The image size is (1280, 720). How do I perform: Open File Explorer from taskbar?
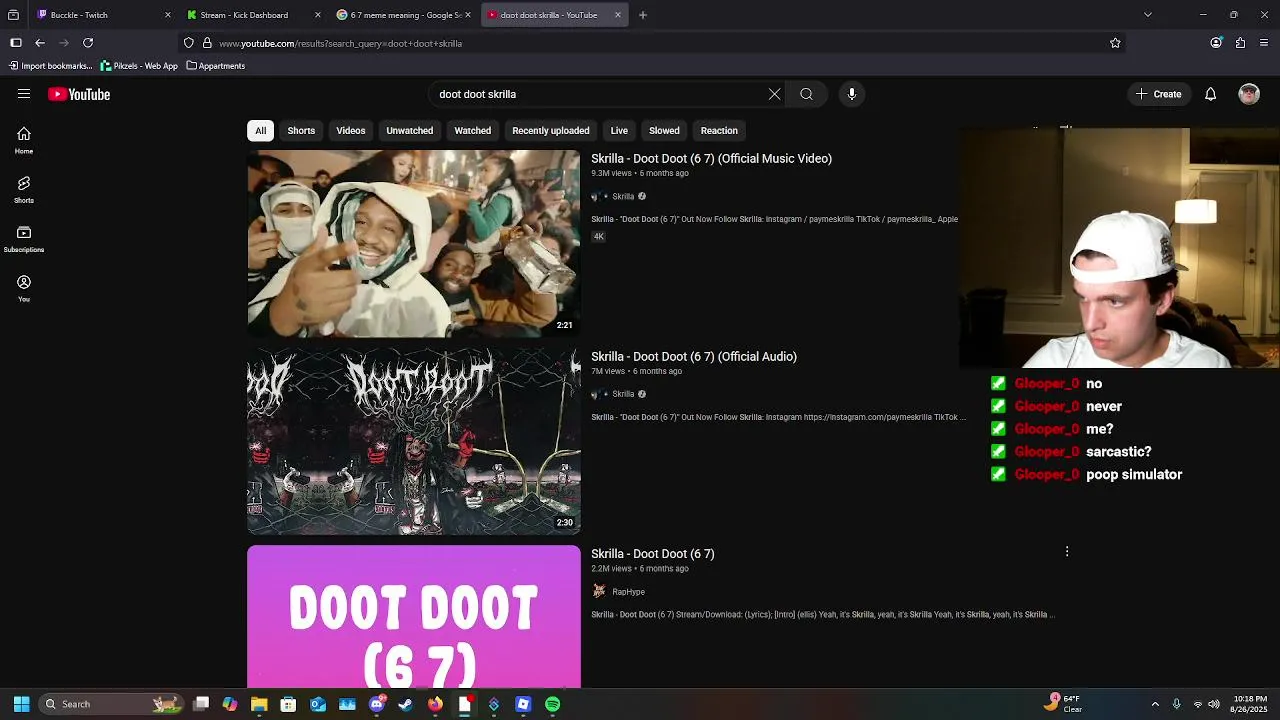click(259, 704)
